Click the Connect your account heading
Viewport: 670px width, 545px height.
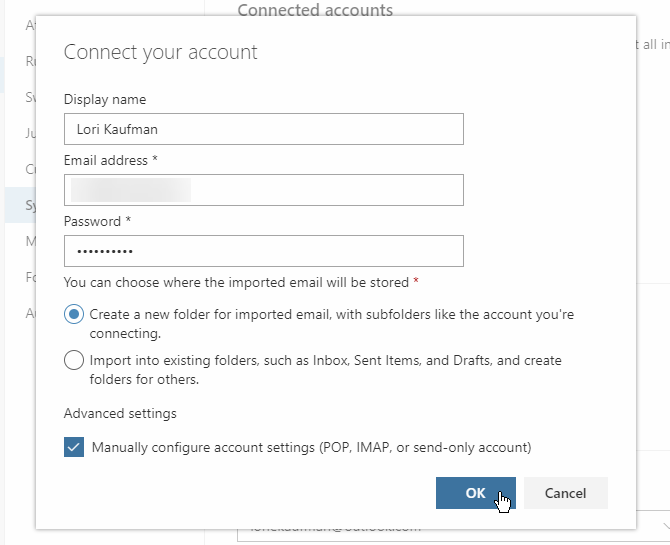pos(161,53)
